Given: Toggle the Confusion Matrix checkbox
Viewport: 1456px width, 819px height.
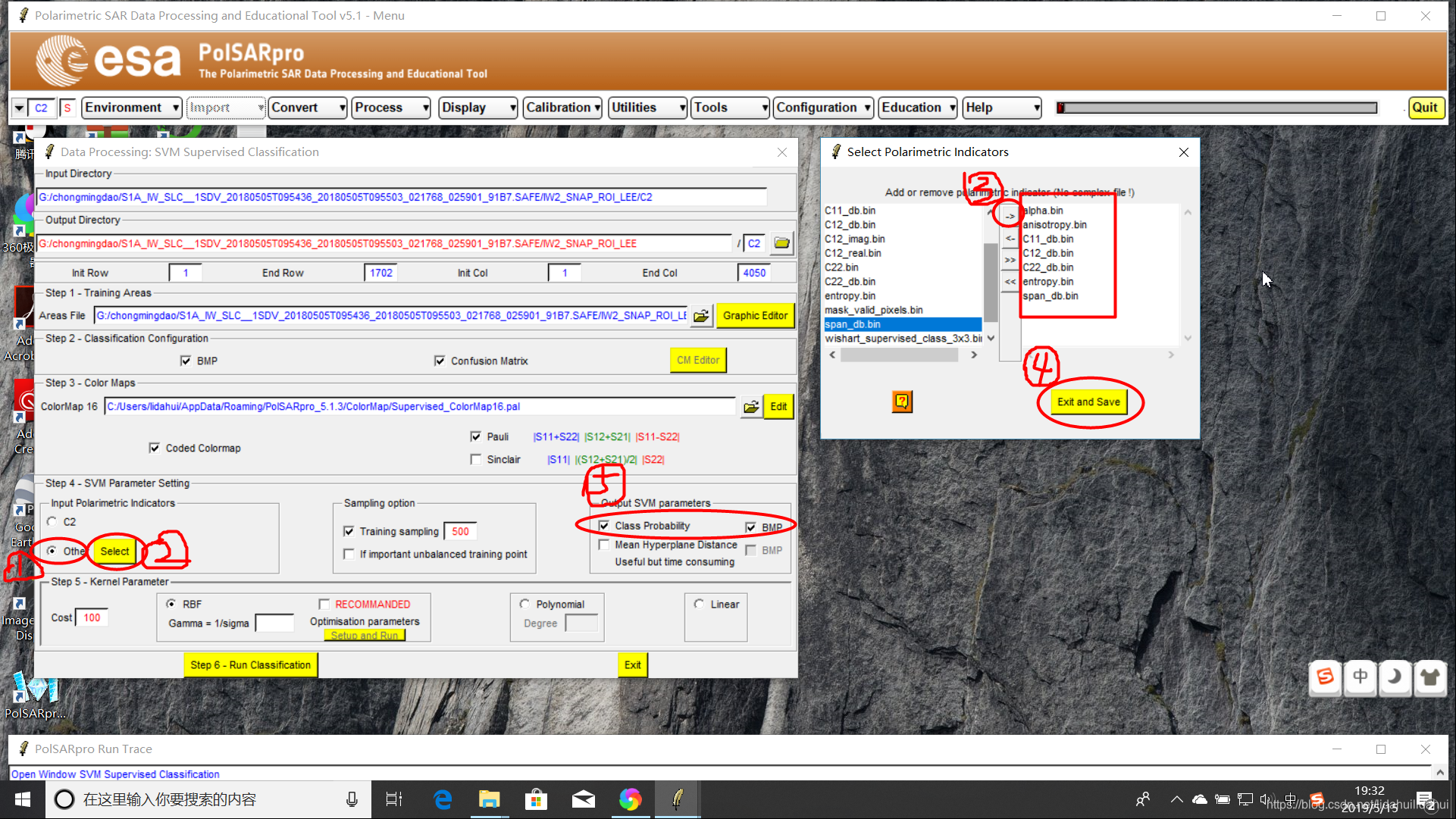Looking at the screenshot, I should 440,361.
